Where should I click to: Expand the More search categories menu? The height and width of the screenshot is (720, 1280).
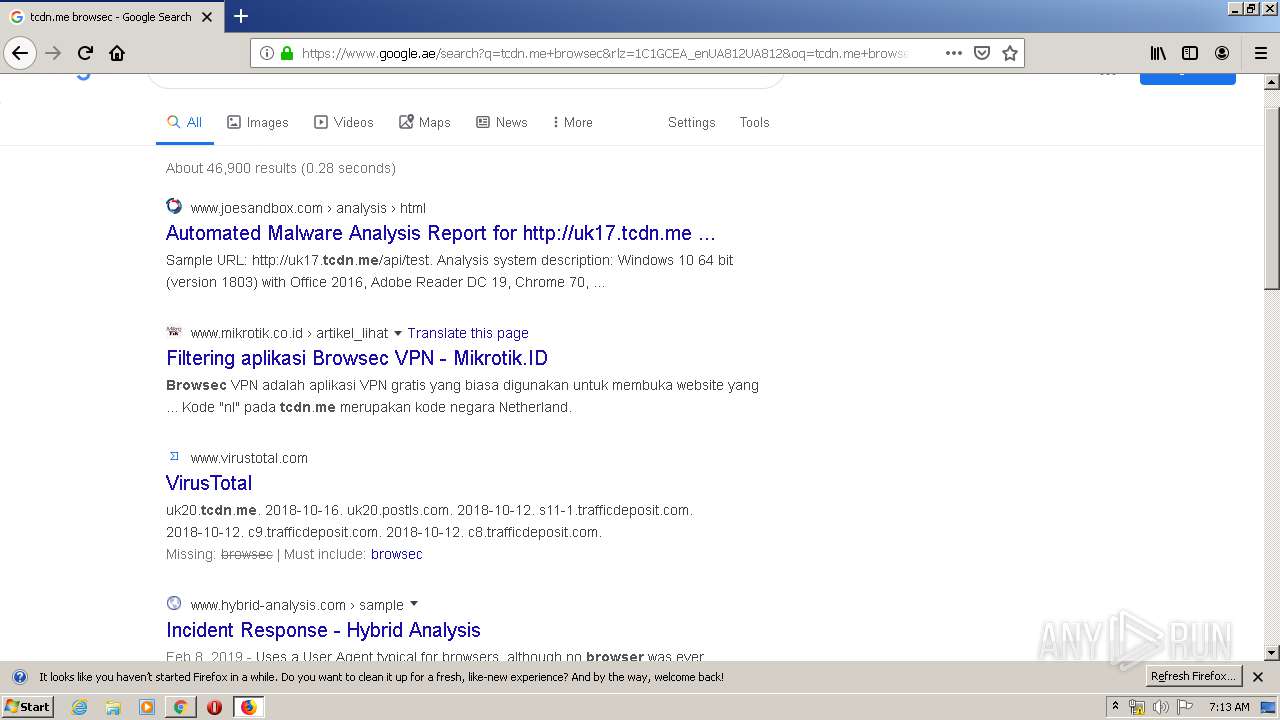573,122
